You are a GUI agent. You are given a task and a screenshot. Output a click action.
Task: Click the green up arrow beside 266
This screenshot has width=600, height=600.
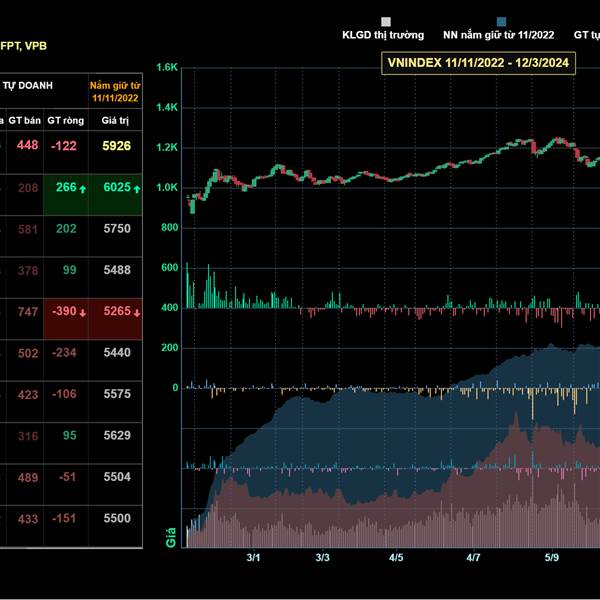pyautogui.click(x=81, y=188)
